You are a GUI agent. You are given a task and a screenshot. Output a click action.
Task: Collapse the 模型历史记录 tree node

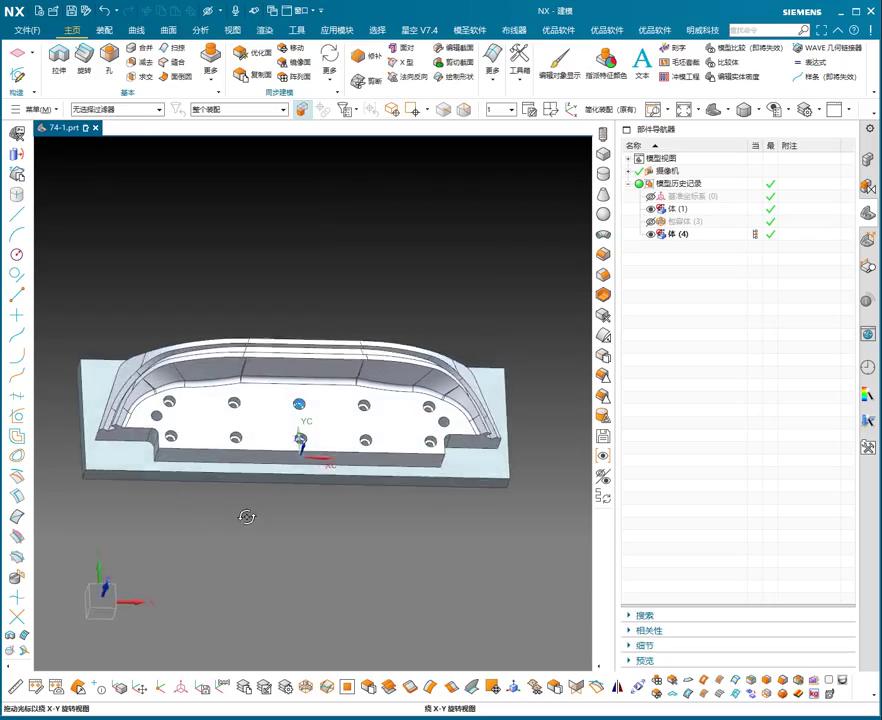point(628,184)
